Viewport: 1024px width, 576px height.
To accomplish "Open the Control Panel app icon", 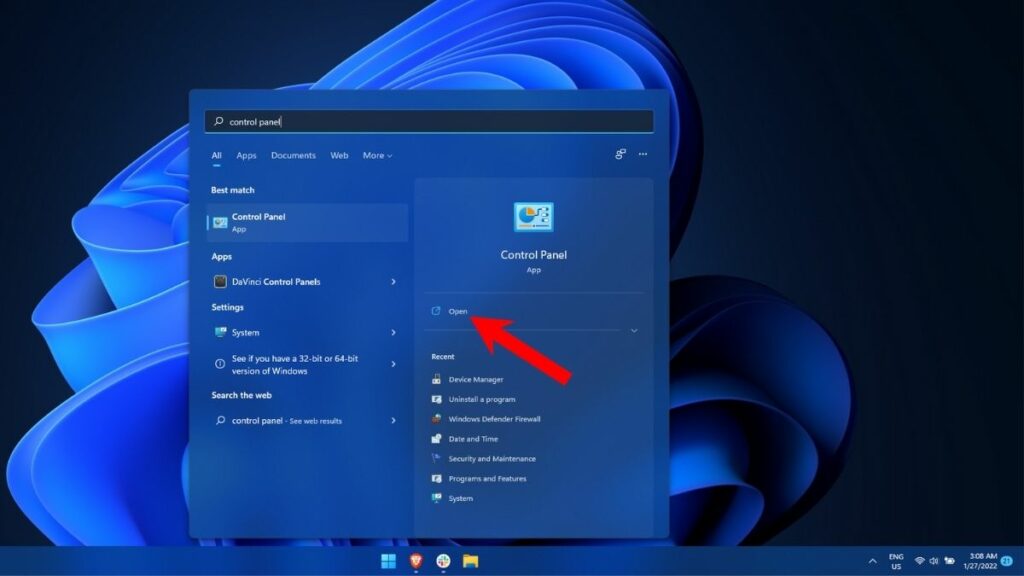I will click(533, 219).
